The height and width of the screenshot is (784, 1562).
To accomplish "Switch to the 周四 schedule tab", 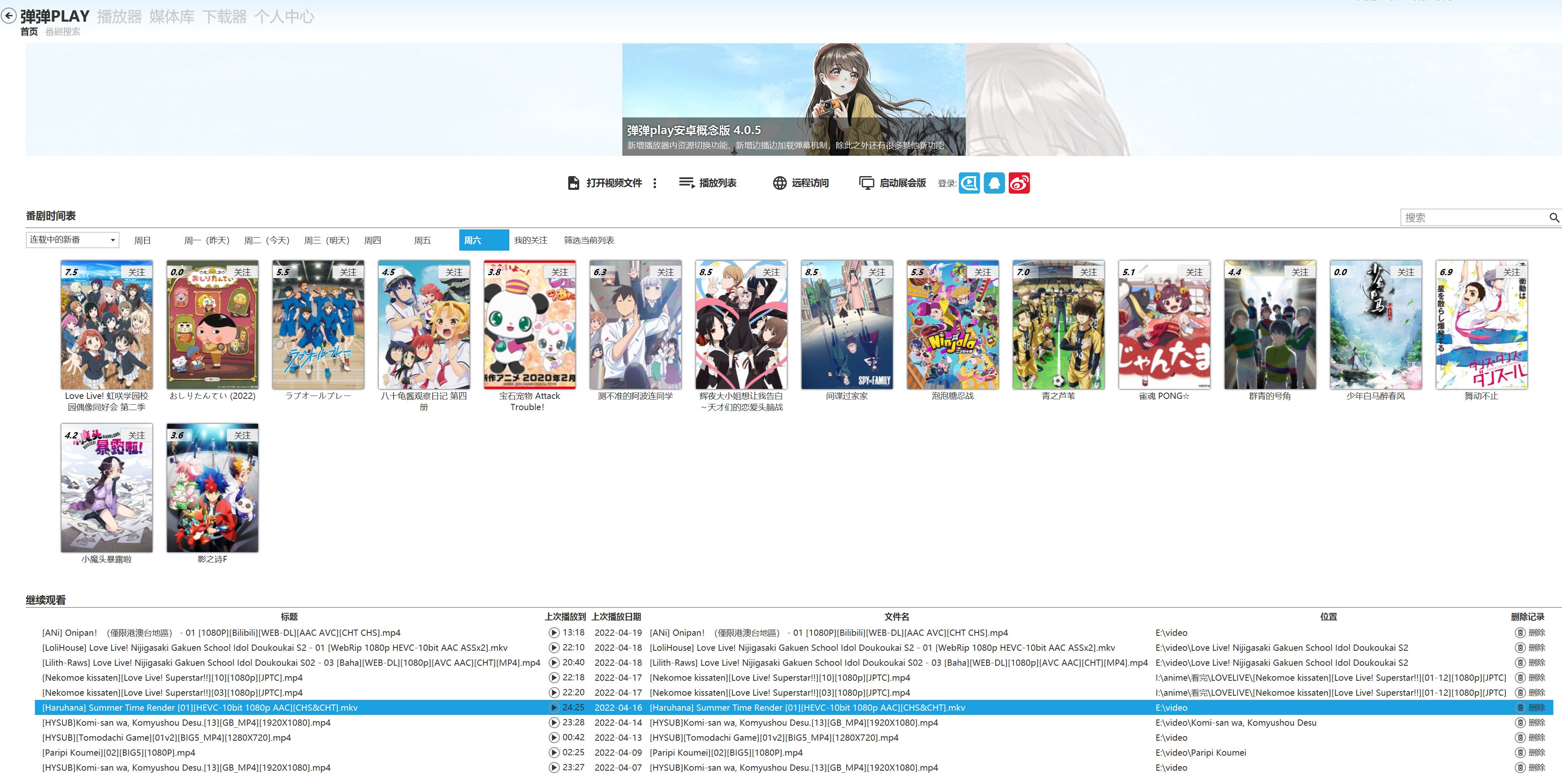I will (x=372, y=240).
